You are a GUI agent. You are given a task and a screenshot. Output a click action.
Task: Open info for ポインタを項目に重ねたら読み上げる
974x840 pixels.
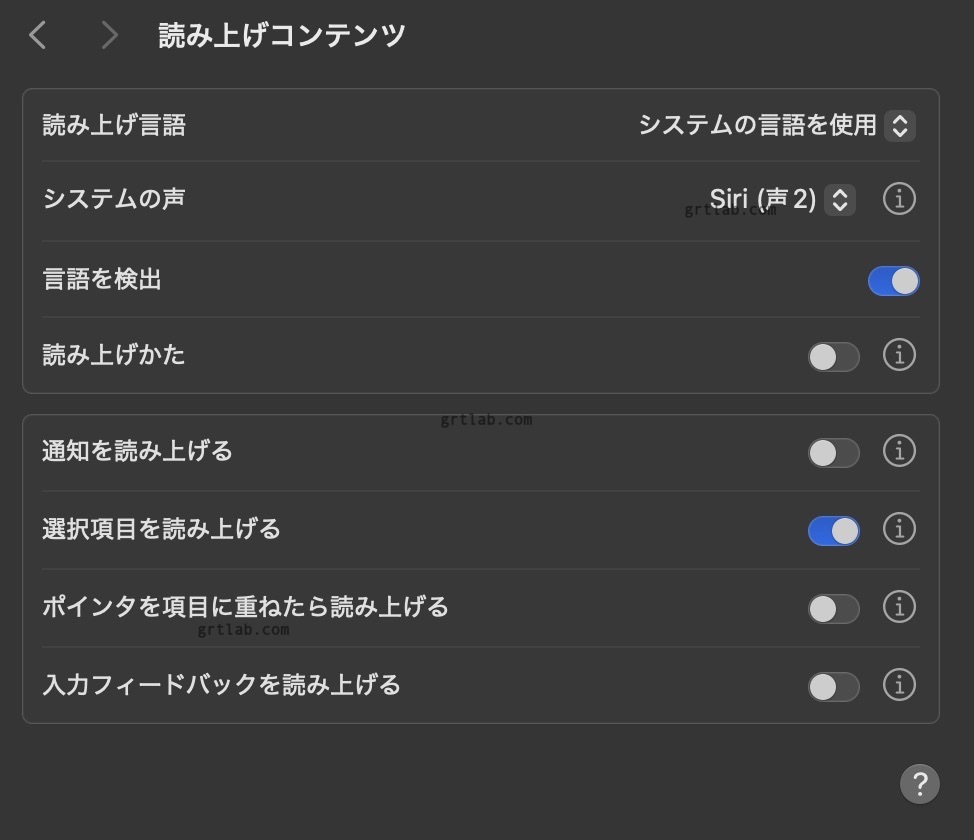(x=899, y=607)
